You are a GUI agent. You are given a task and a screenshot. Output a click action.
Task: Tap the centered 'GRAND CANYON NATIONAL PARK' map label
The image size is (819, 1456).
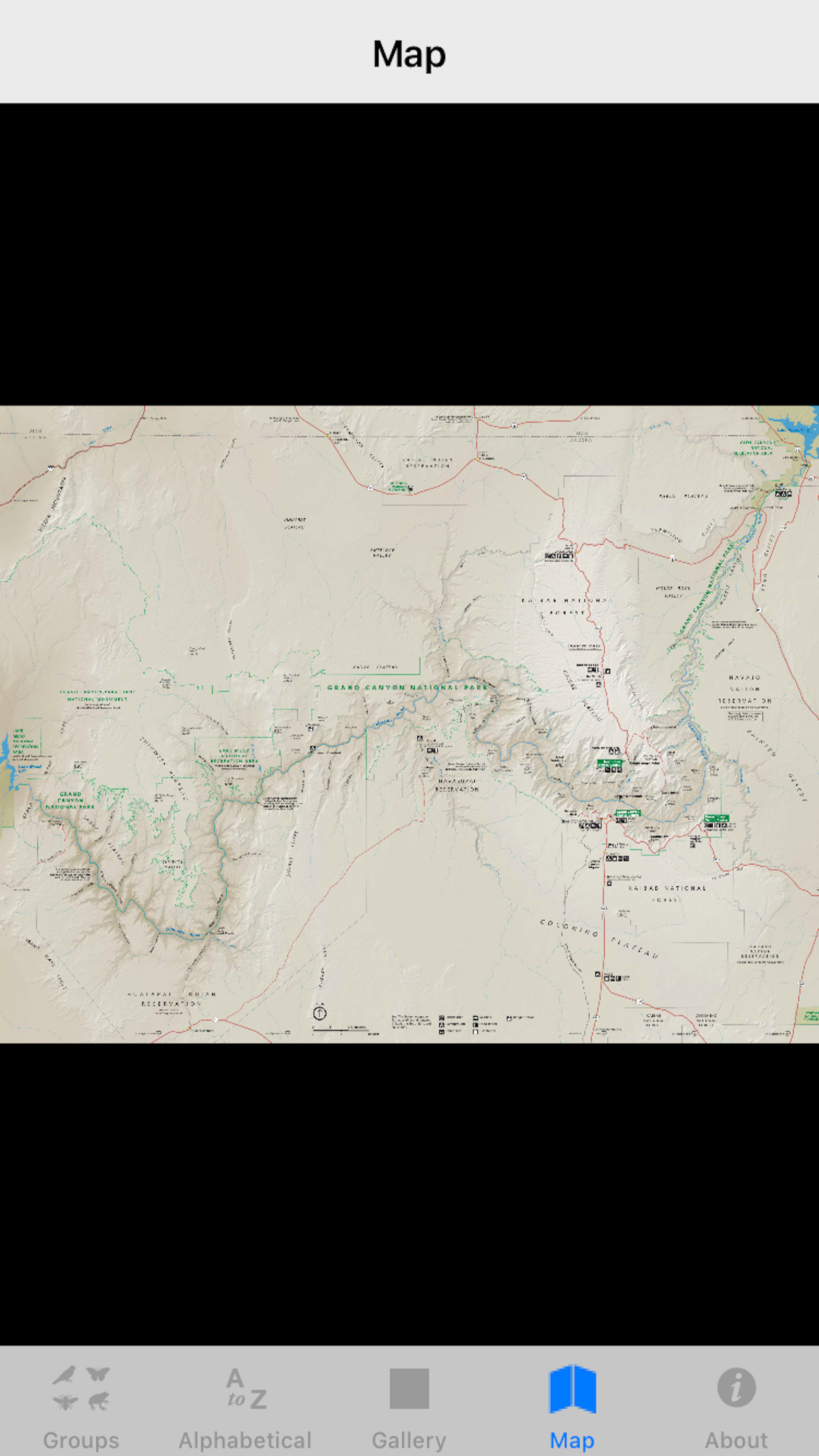point(408,687)
